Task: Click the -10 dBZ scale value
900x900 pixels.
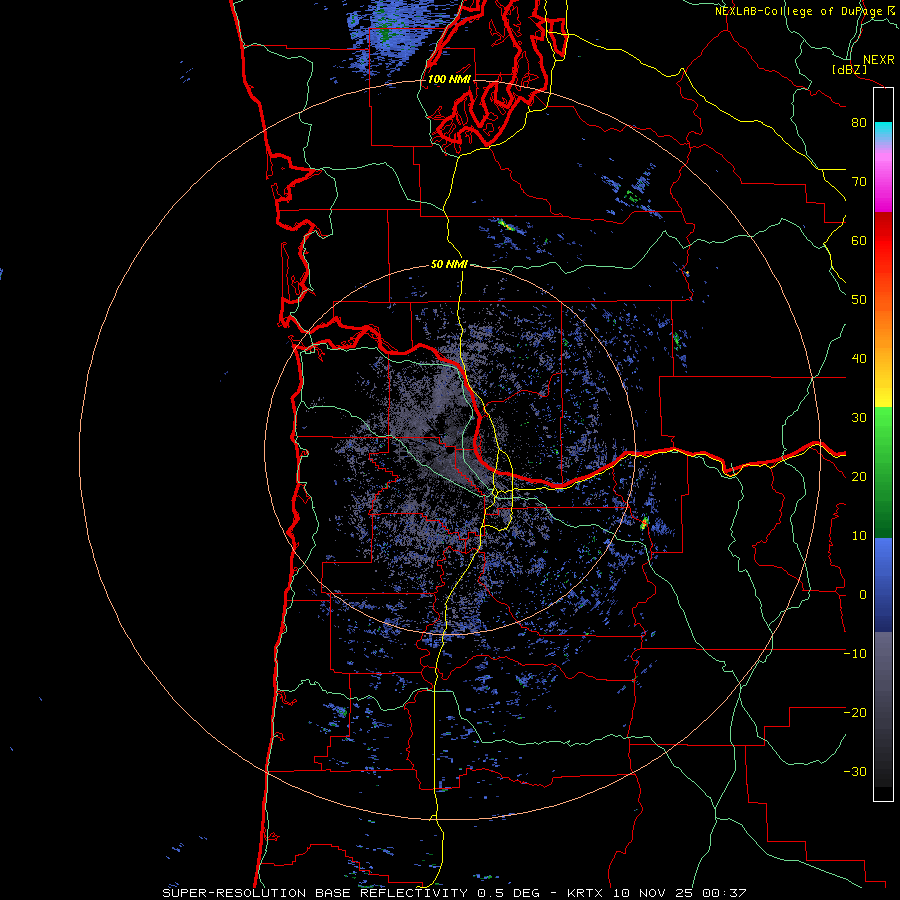Action: [x=855, y=654]
